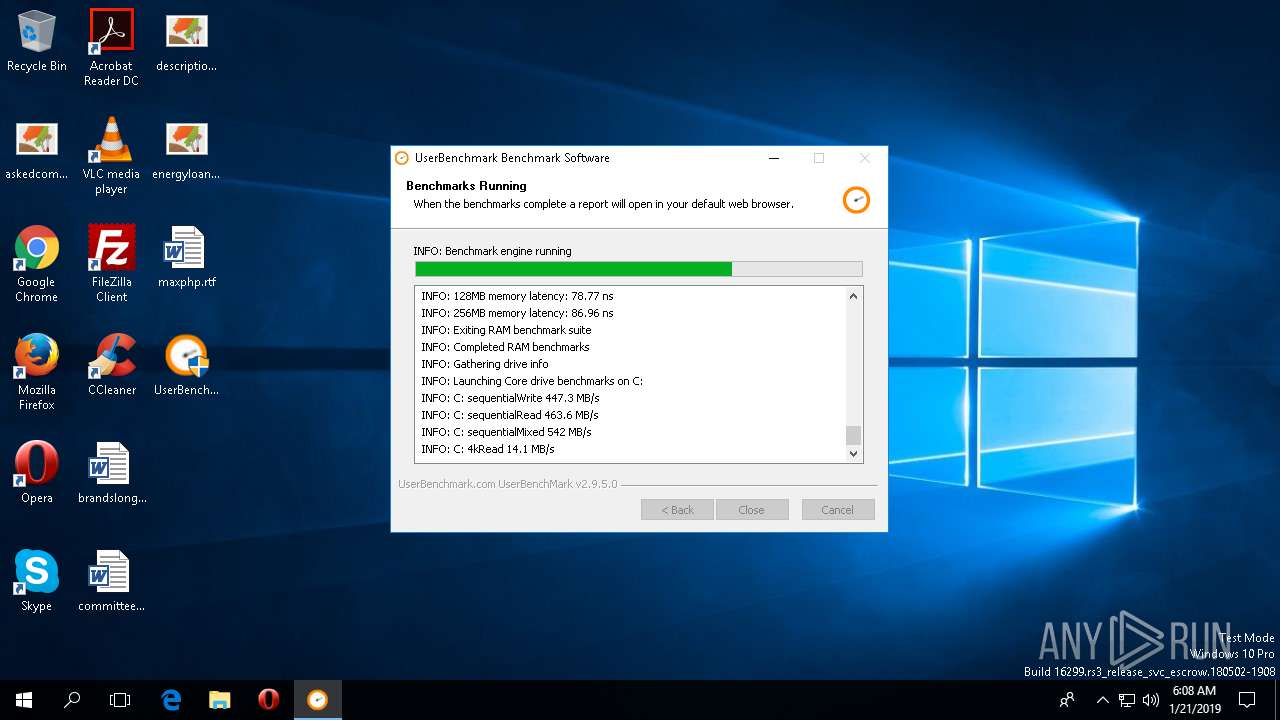
Task: Select the maxphp.rtf document icon
Action: [186, 258]
